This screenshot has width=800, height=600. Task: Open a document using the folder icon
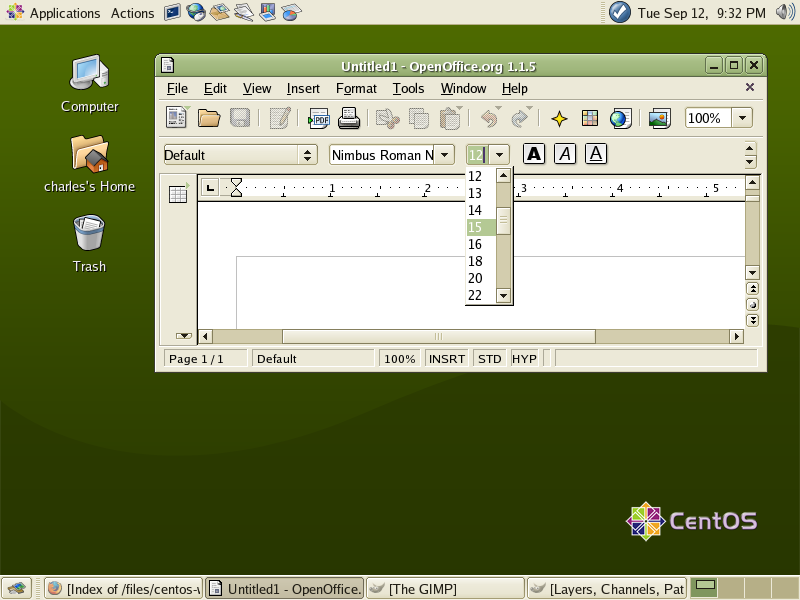pyautogui.click(x=211, y=118)
